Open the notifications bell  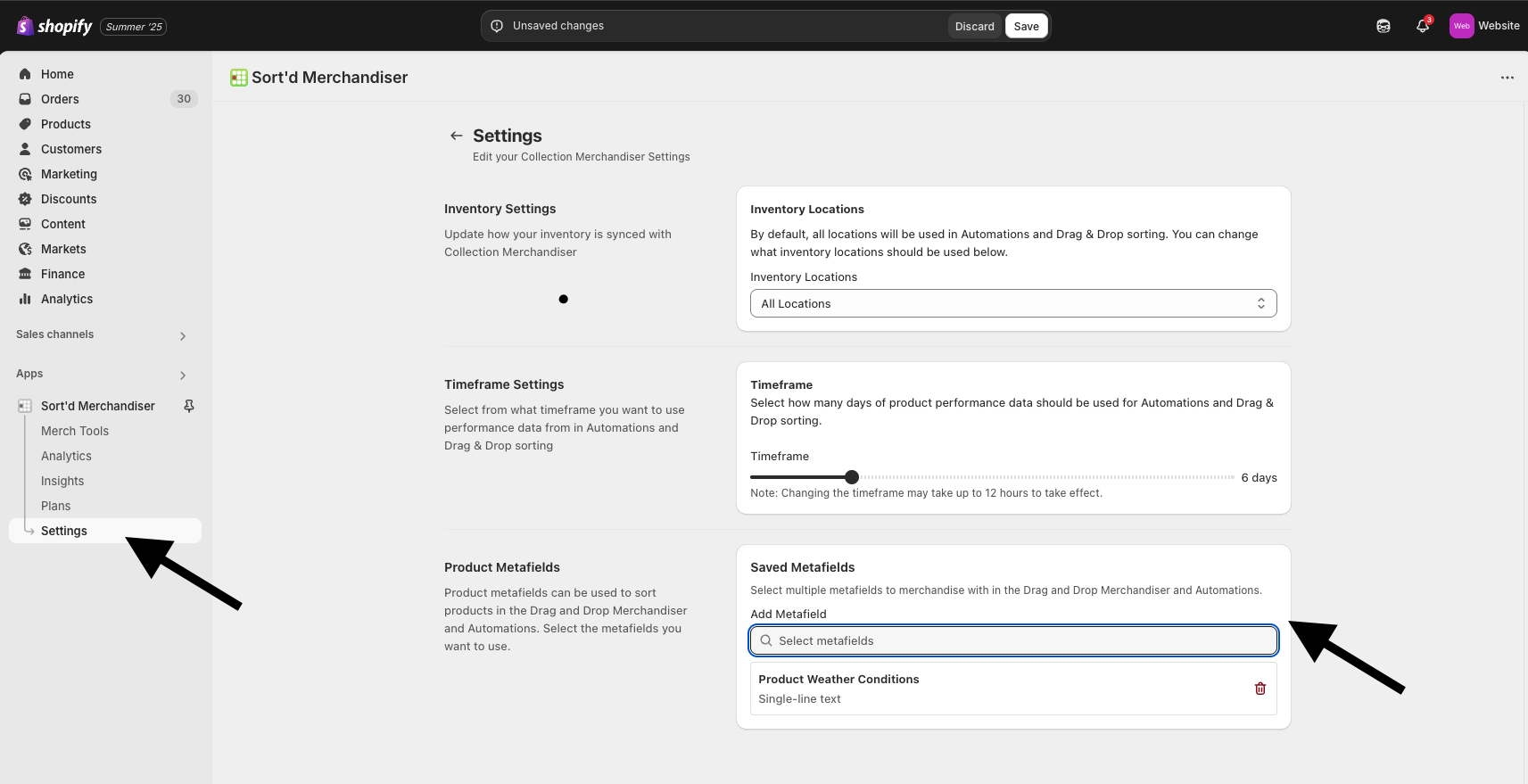point(1423,26)
